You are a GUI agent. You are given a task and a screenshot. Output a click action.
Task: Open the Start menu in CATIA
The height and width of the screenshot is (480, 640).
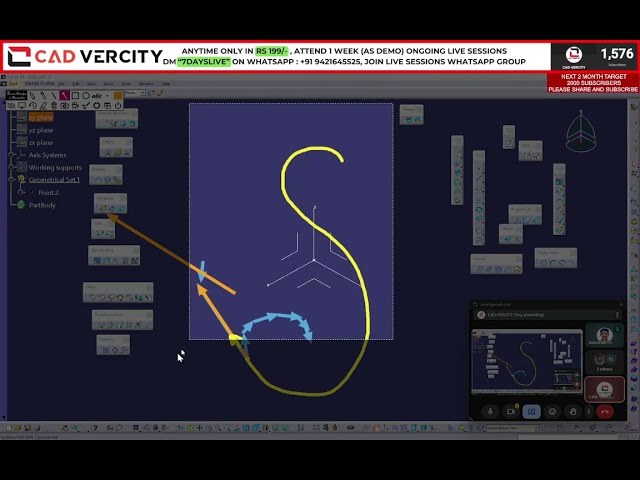pyautogui.click(x=13, y=84)
